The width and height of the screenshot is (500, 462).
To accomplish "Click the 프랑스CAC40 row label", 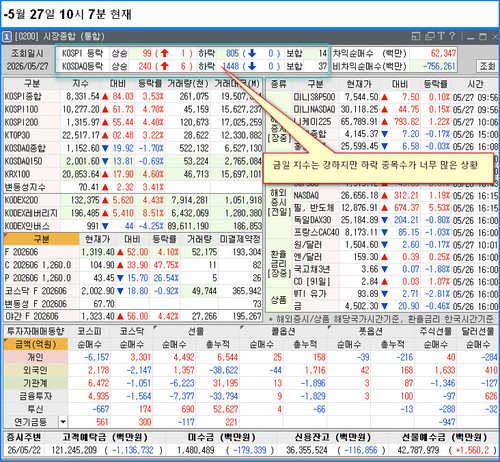I will (316, 232).
